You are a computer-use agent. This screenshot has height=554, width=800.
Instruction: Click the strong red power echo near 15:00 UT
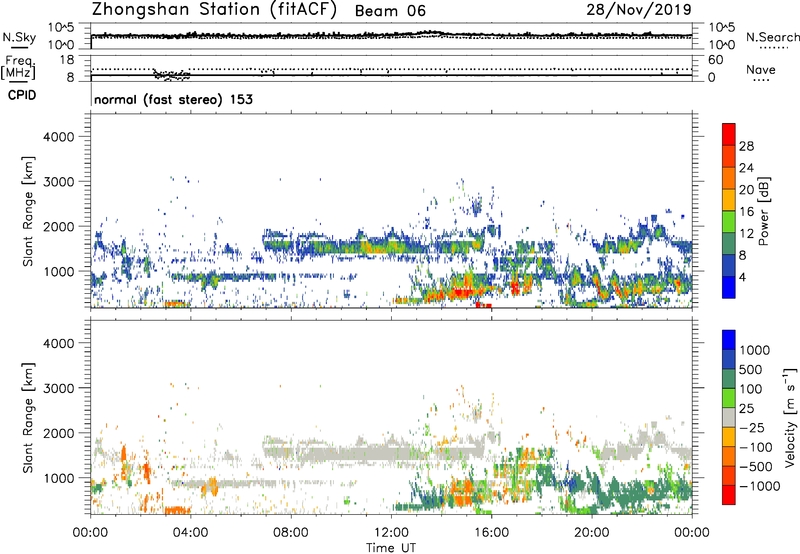pyautogui.click(x=463, y=293)
